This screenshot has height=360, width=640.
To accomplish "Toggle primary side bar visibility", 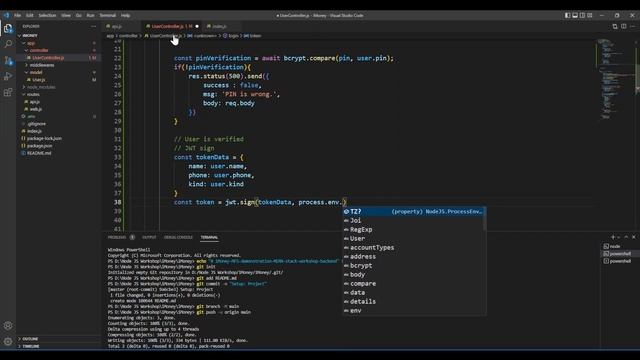I will click(x=567, y=15).
